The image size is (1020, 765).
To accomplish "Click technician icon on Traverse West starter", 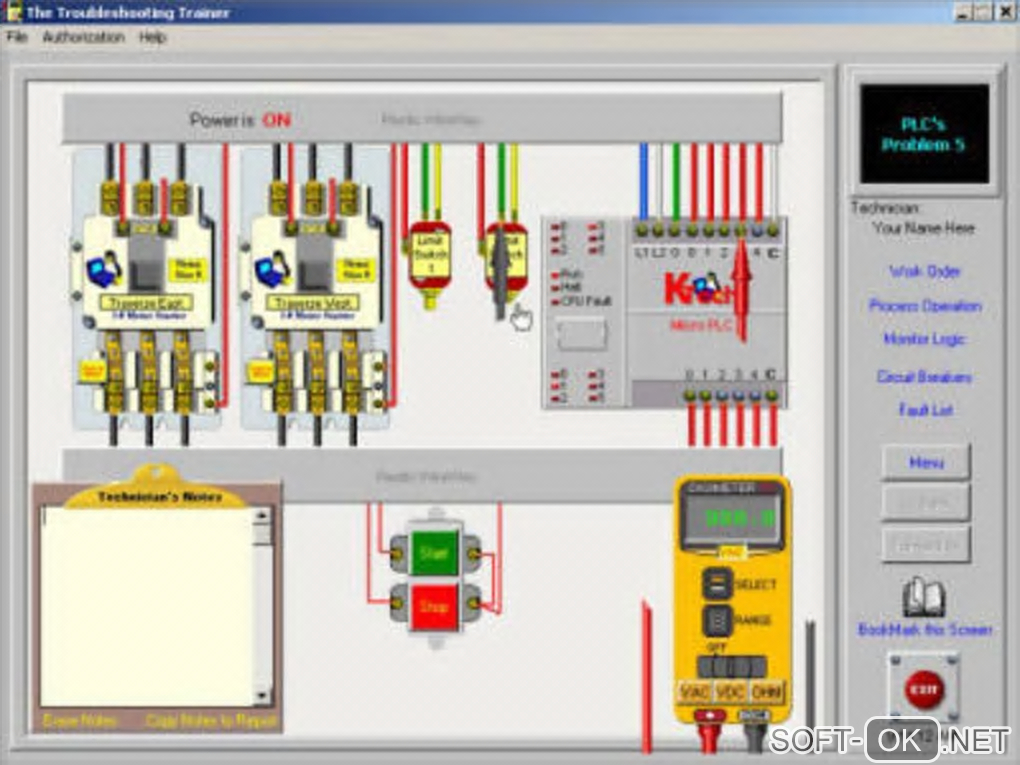I will 271,269.
